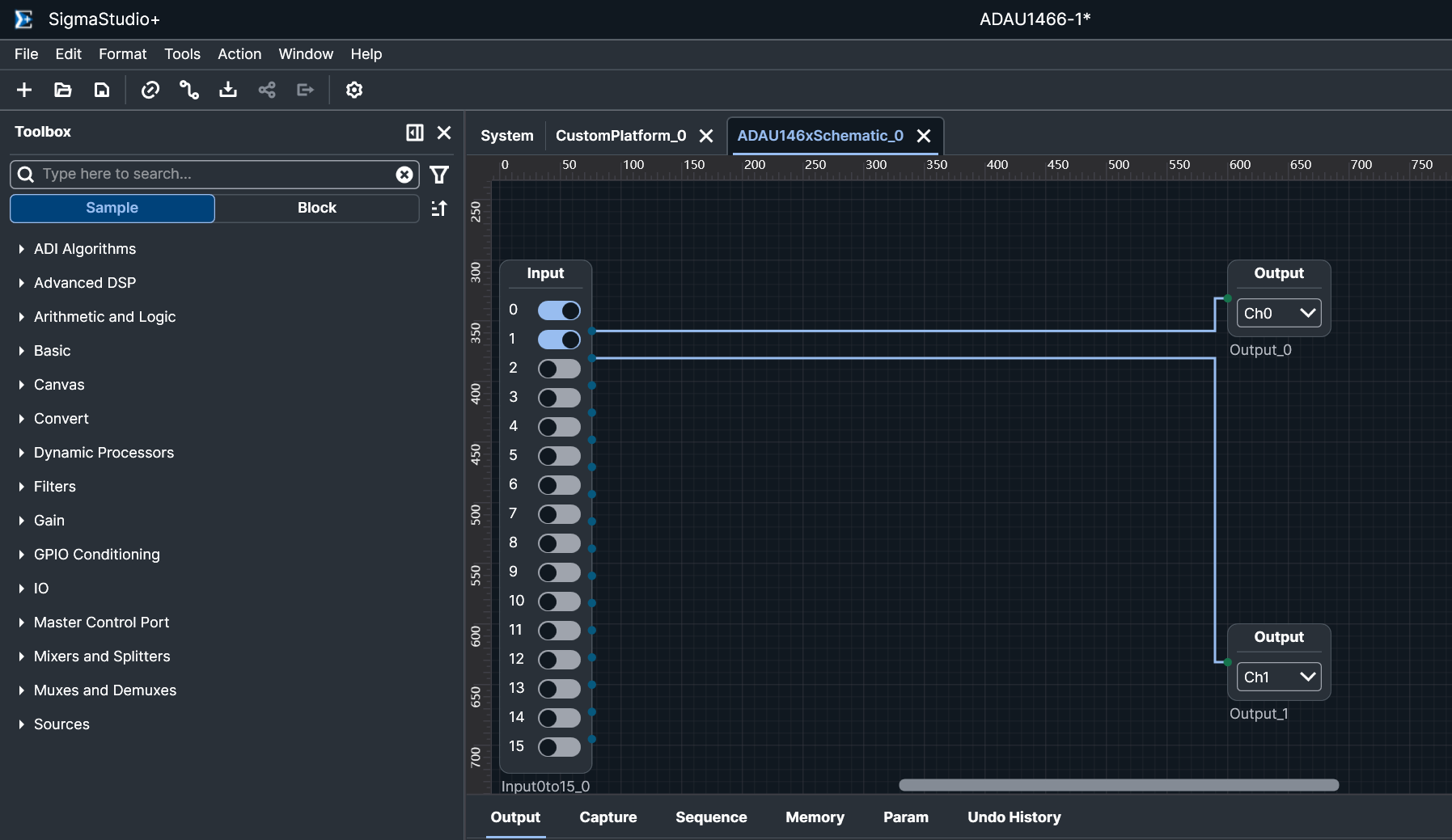Click the canvas horizontal scrollbar
This screenshot has width=1452, height=840.
pos(1119,785)
